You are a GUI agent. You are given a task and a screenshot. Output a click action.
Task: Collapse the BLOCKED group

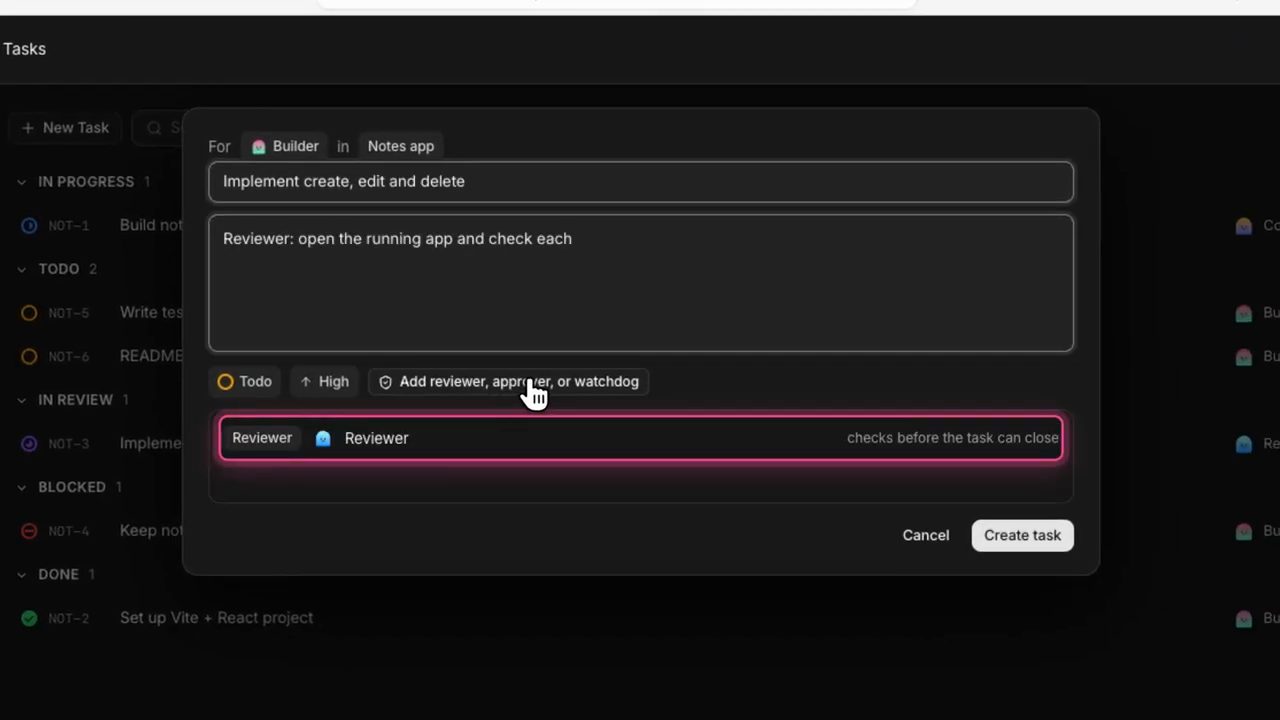click(x=22, y=487)
